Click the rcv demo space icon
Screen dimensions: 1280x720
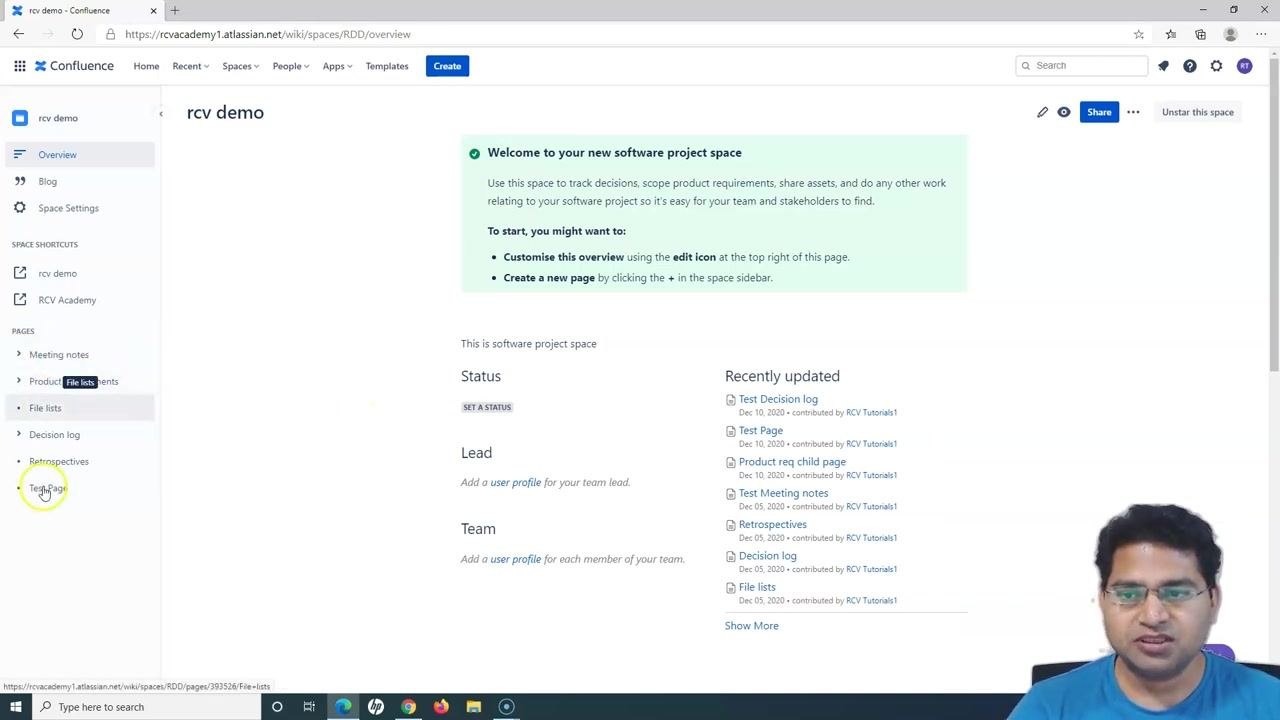[20, 118]
